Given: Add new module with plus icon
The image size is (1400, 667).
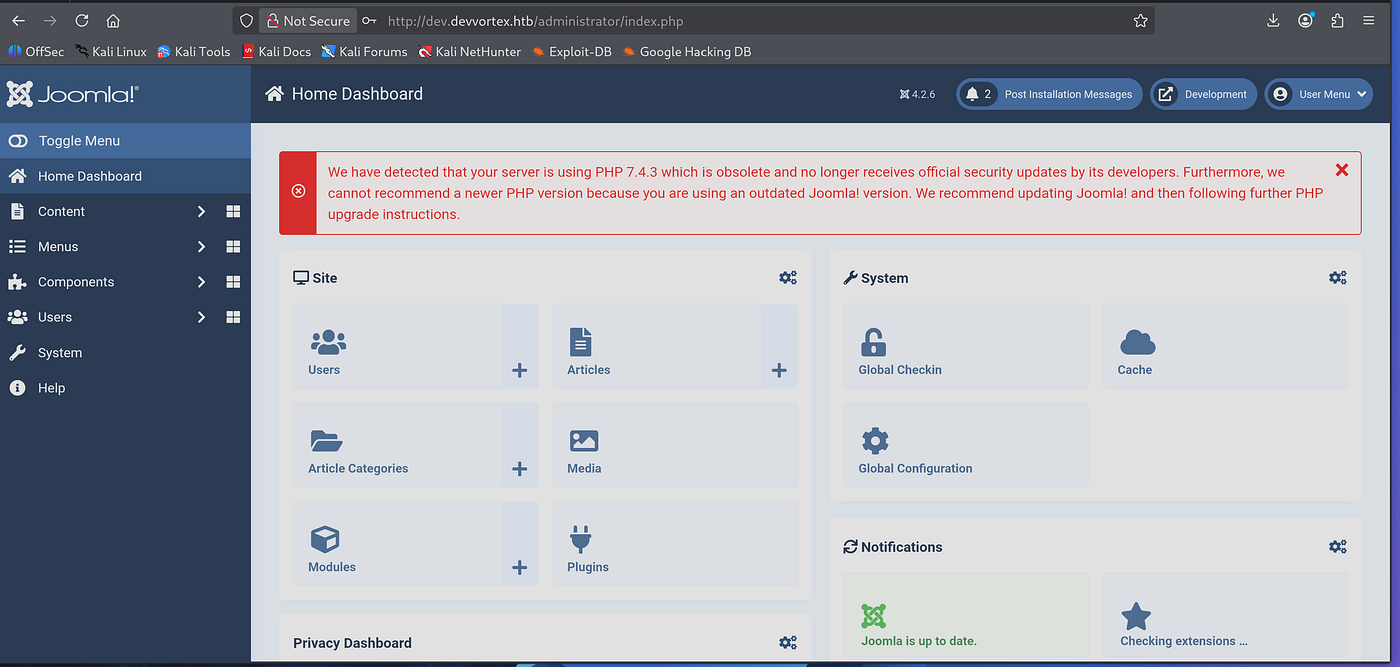Looking at the screenshot, I should coord(520,567).
